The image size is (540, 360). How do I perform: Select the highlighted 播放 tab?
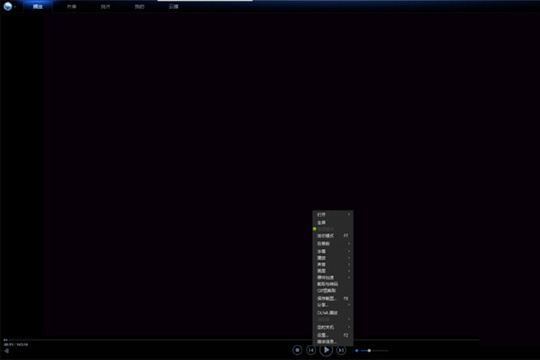(38, 7)
